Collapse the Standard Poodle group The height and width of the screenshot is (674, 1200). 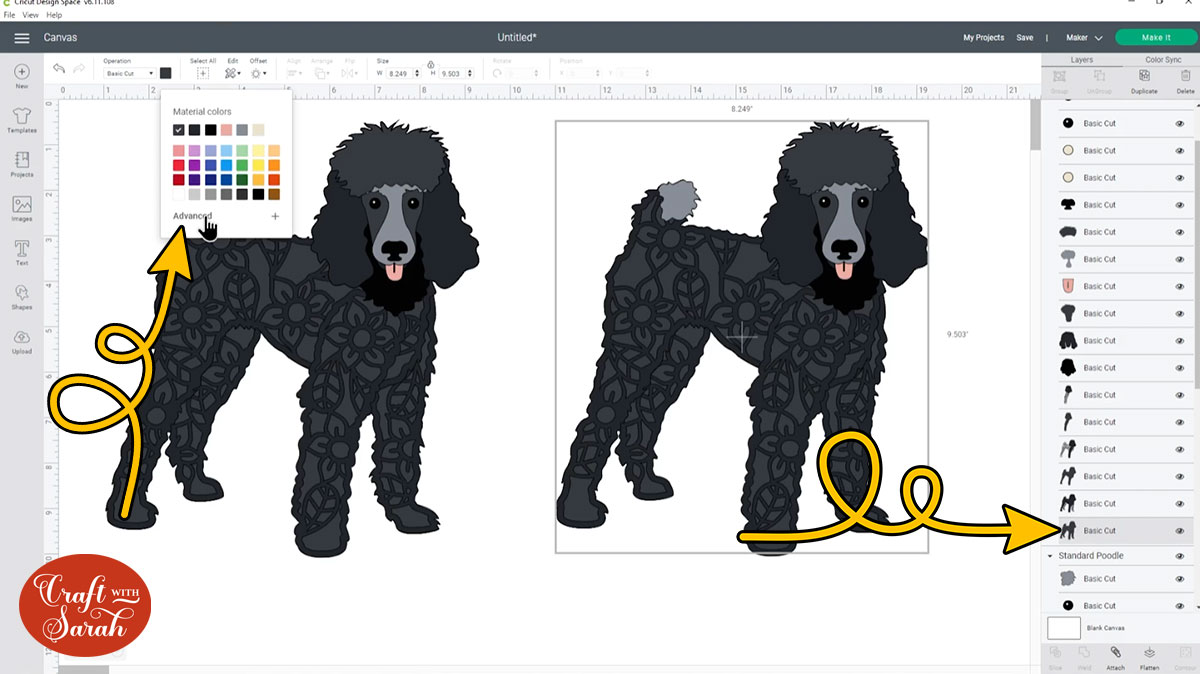click(1050, 556)
